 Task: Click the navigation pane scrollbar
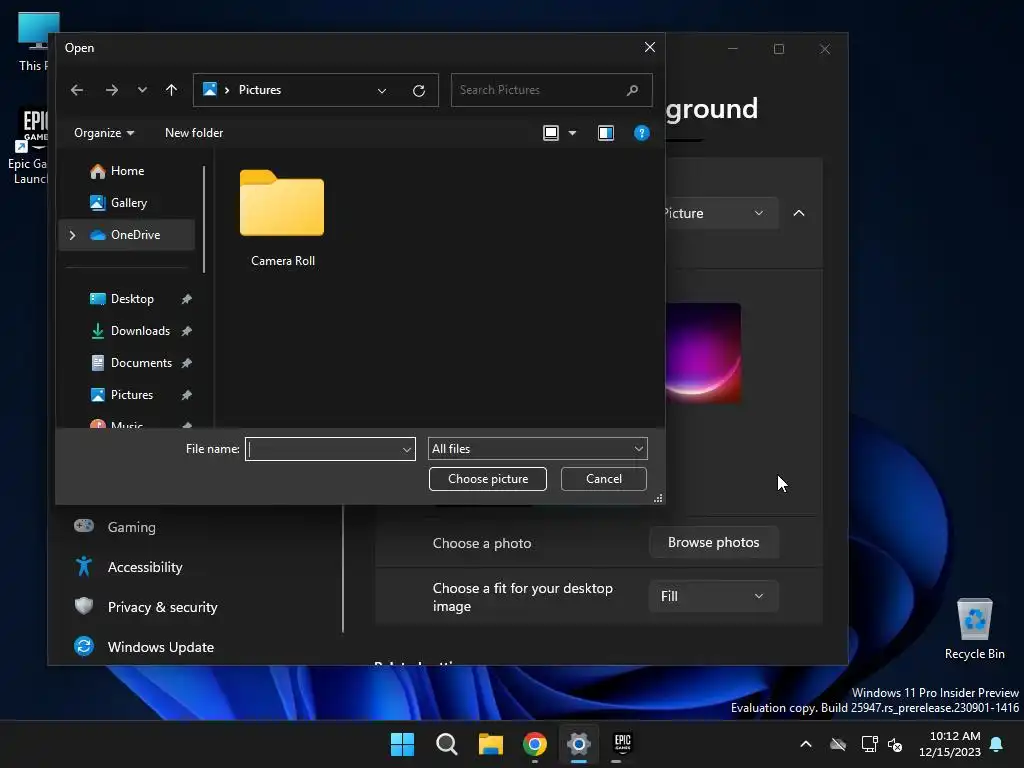click(204, 219)
